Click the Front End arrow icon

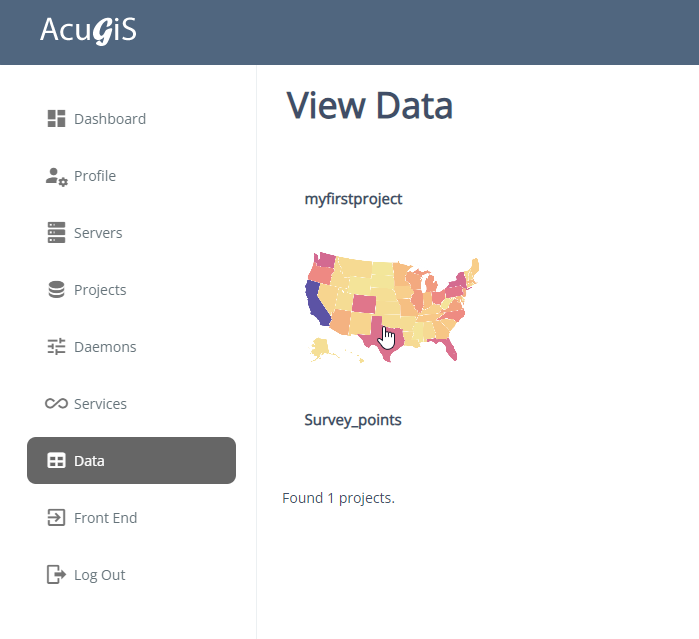click(x=56, y=518)
